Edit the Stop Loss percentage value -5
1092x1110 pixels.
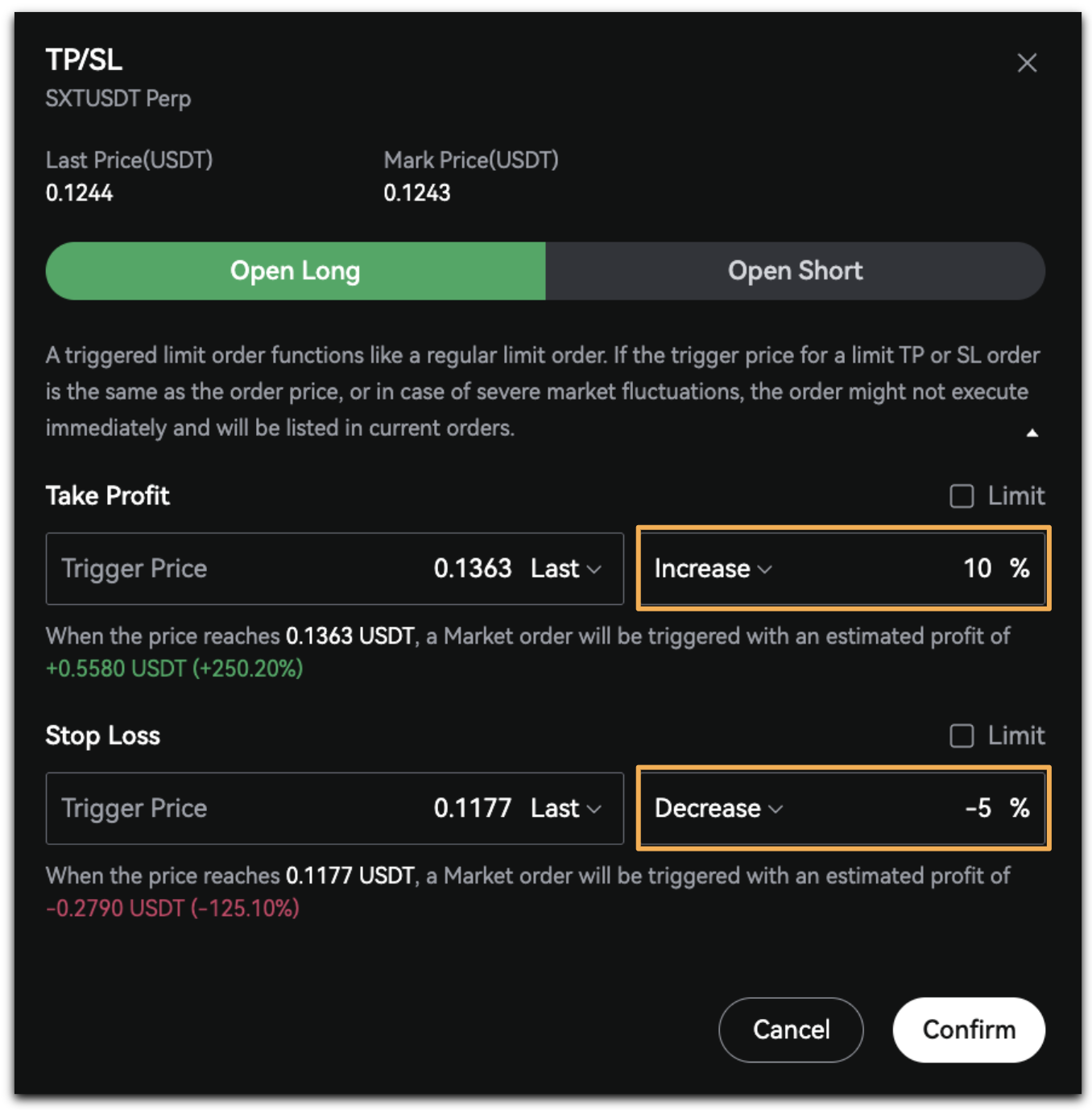[978, 808]
